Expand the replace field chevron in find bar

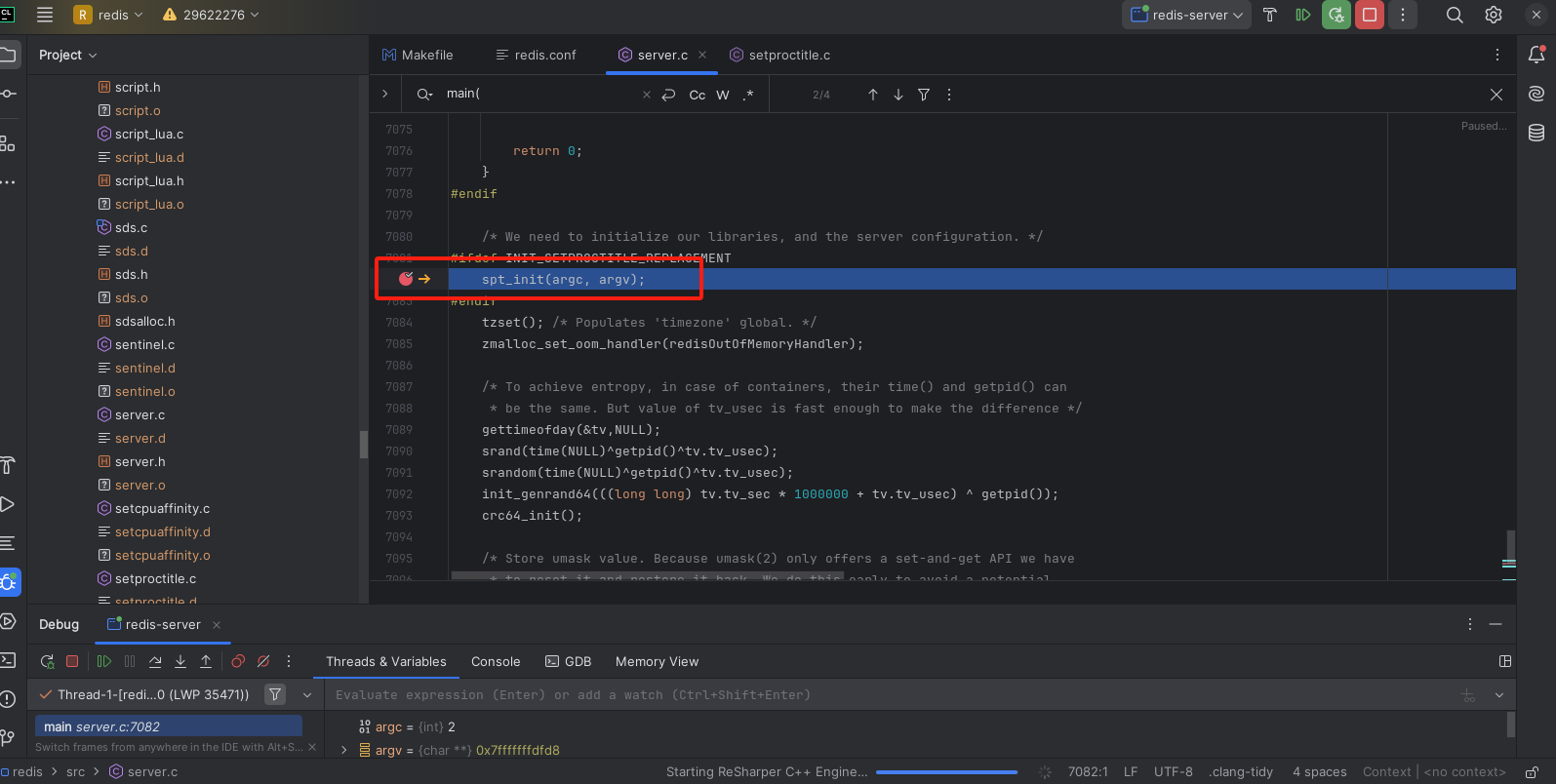point(385,94)
